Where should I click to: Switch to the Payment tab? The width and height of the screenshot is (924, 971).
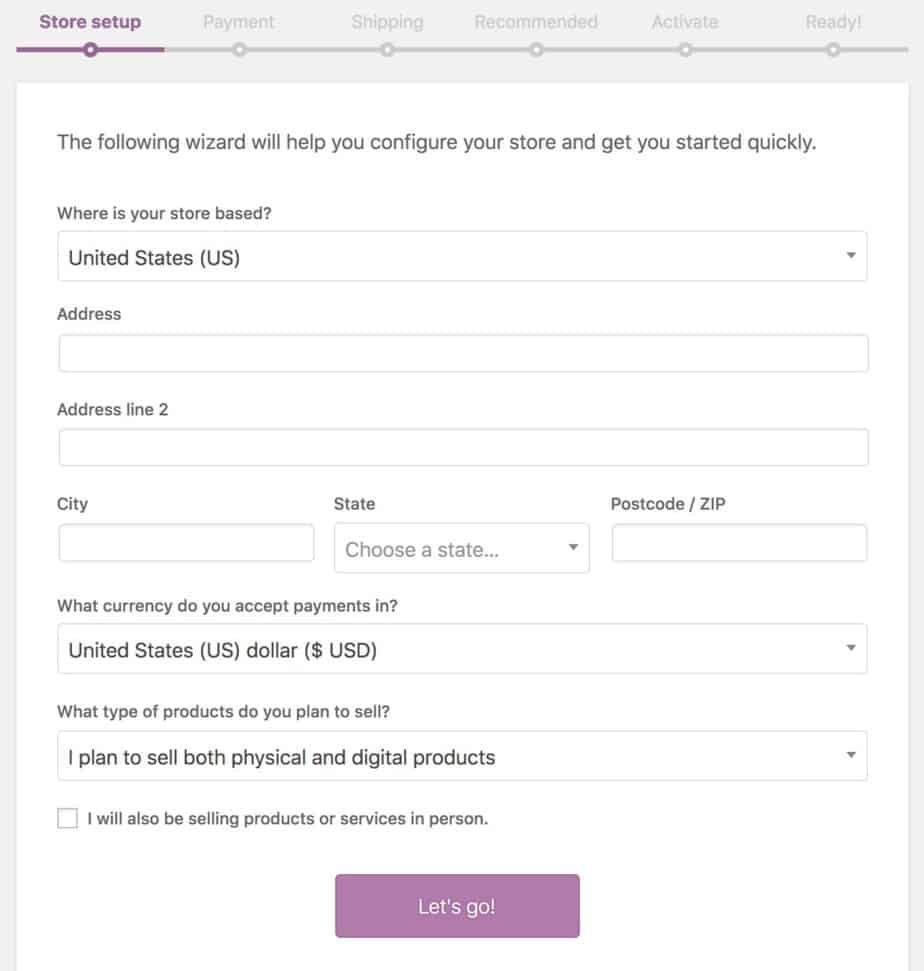point(239,21)
